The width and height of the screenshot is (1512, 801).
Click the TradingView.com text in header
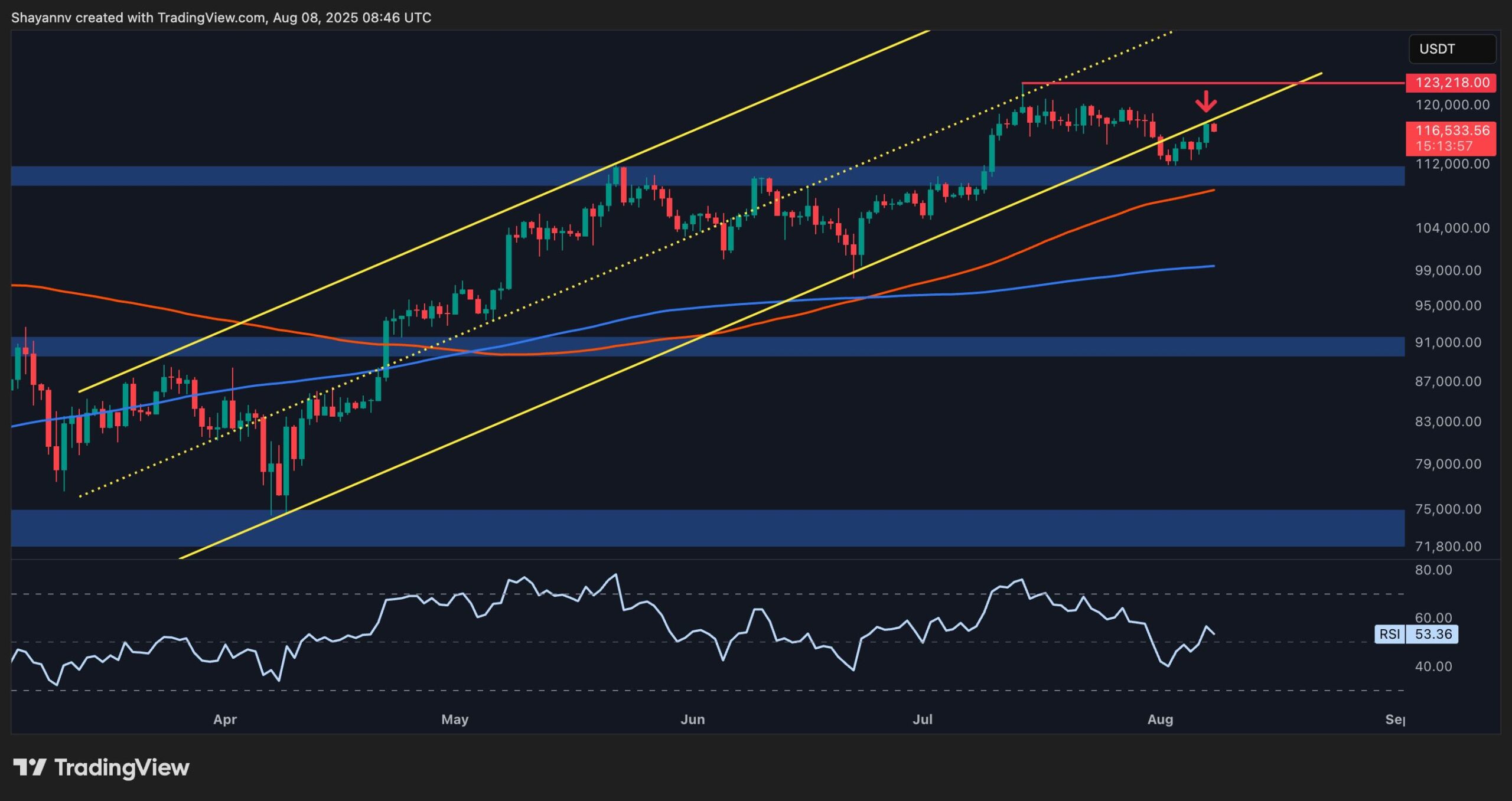[211, 18]
